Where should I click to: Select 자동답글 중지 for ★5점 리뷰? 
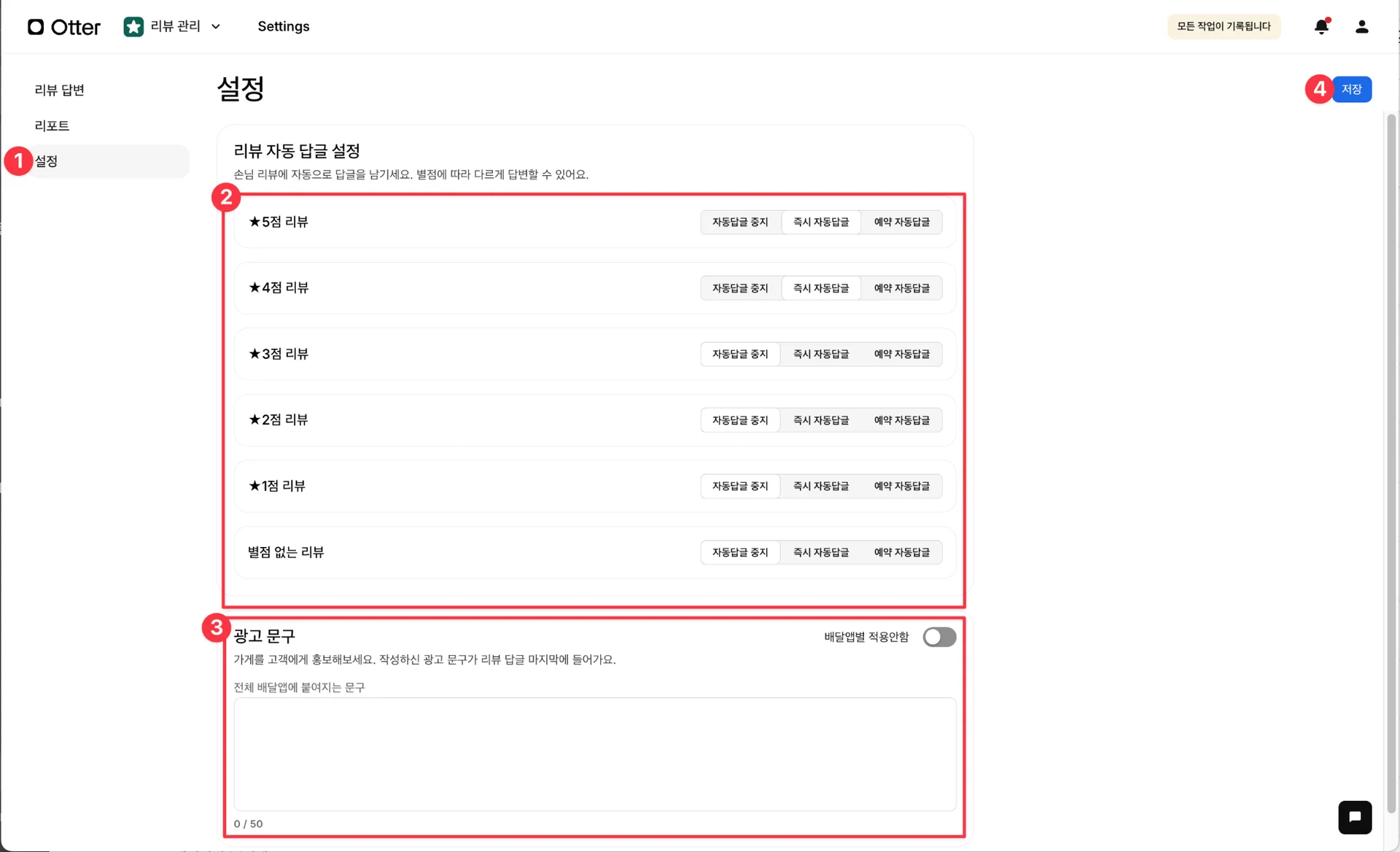pos(740,222)
